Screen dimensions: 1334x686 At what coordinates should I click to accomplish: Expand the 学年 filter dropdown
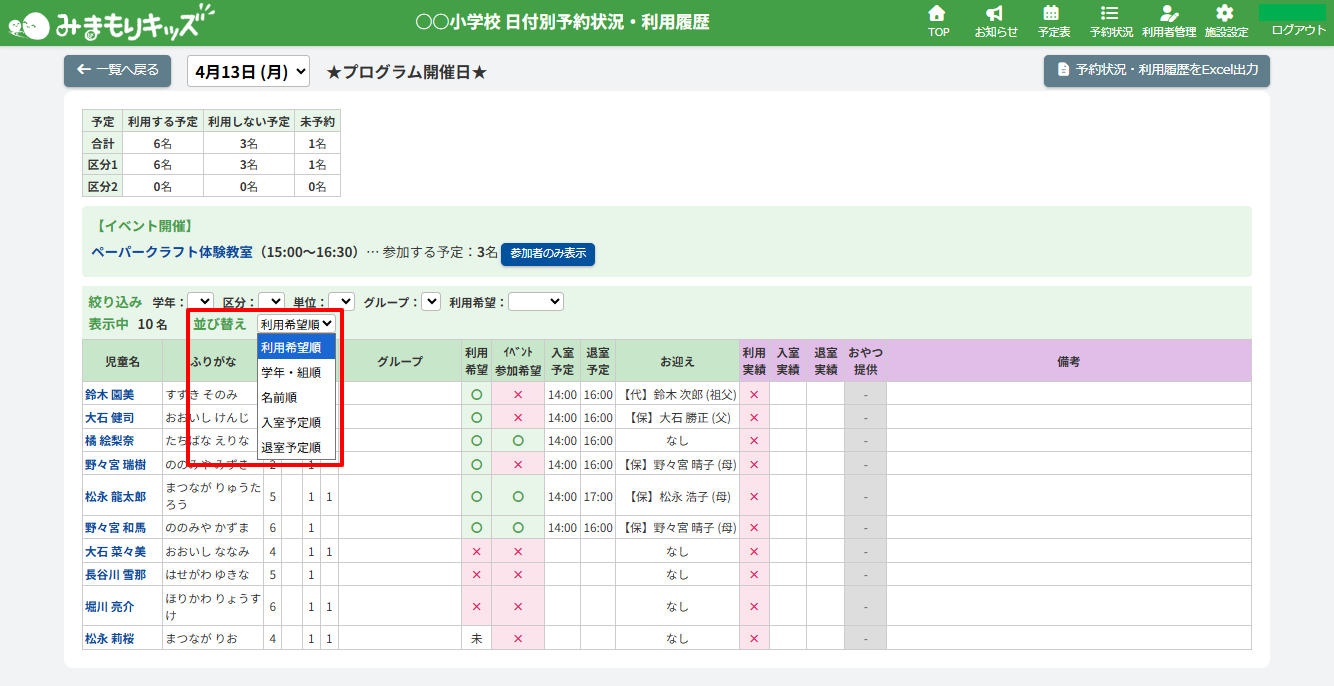tap(201, 301)
